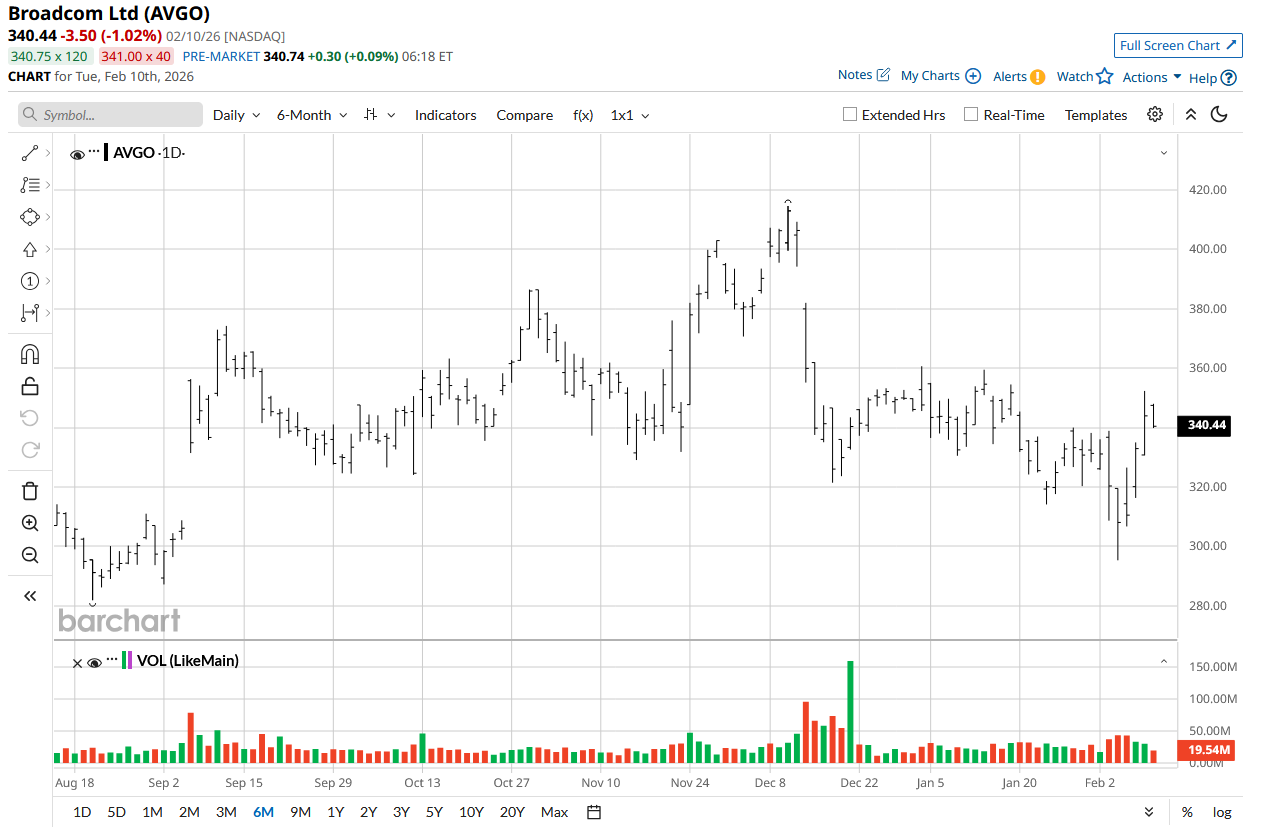Select the numbered label annotation tool
The image size is (1261, 833).
point(29,281)
